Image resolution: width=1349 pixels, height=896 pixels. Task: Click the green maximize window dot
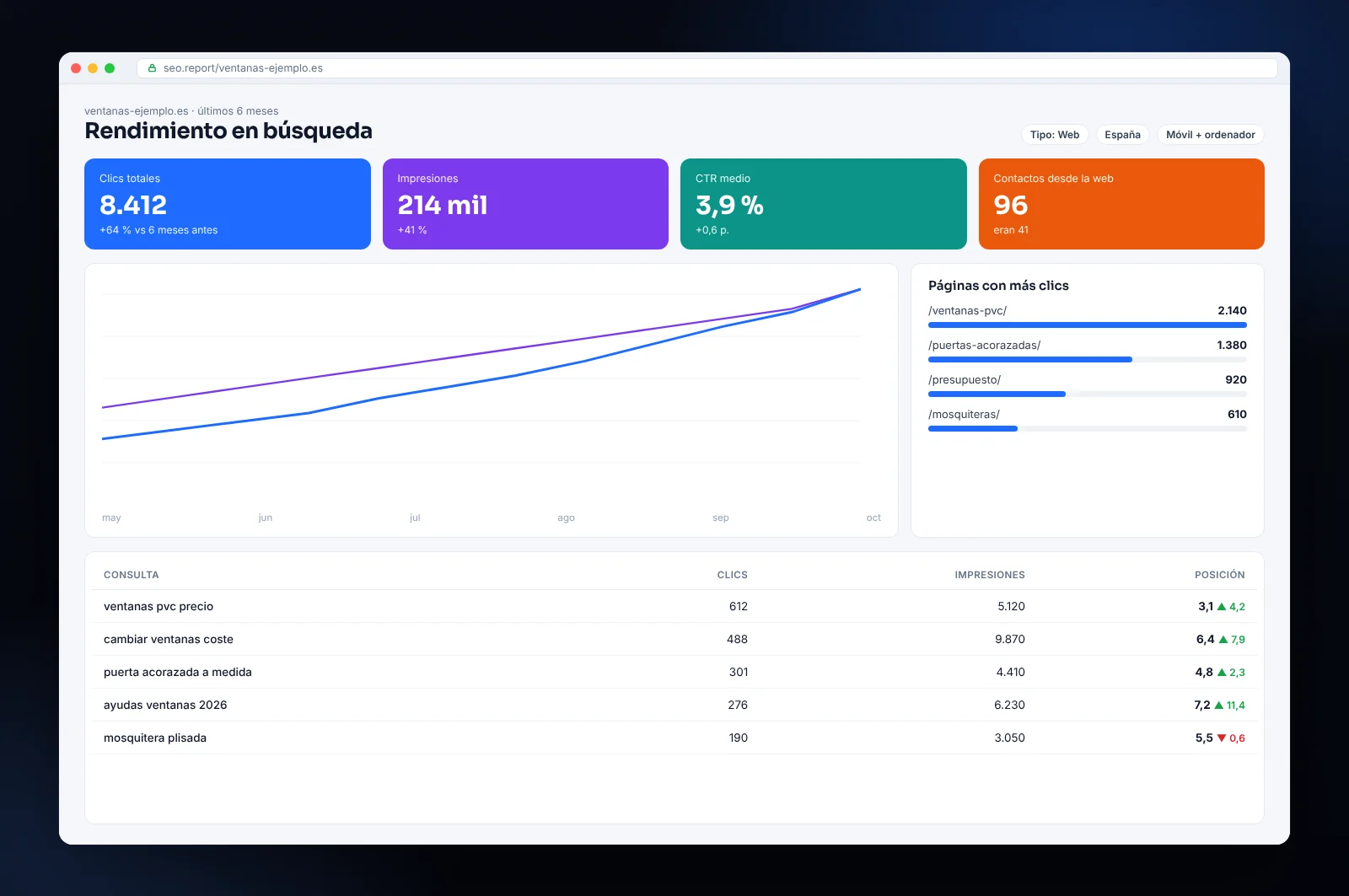110,68
